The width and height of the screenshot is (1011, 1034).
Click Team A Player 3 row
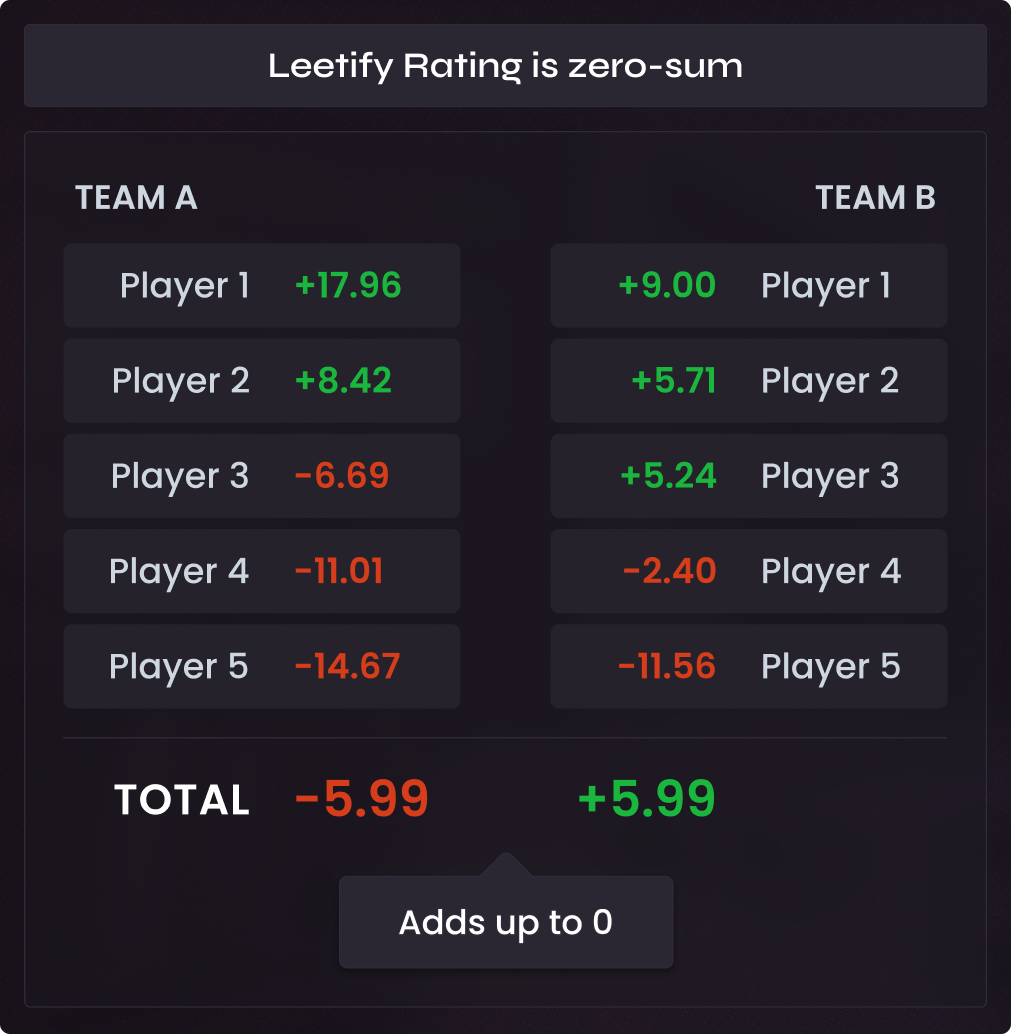click(x=261, y=476)
